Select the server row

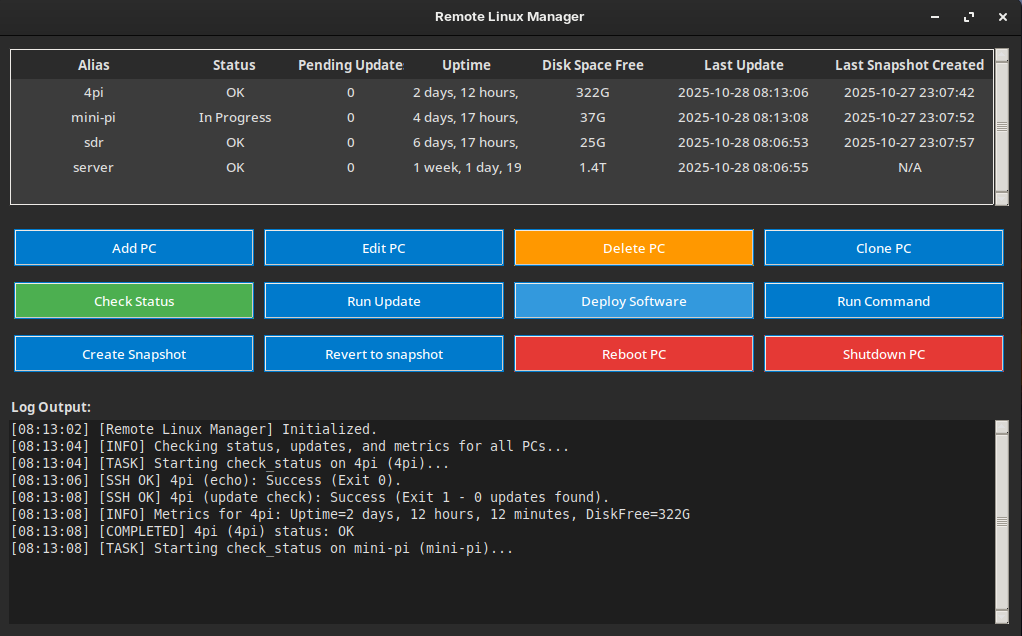(94, 167)
